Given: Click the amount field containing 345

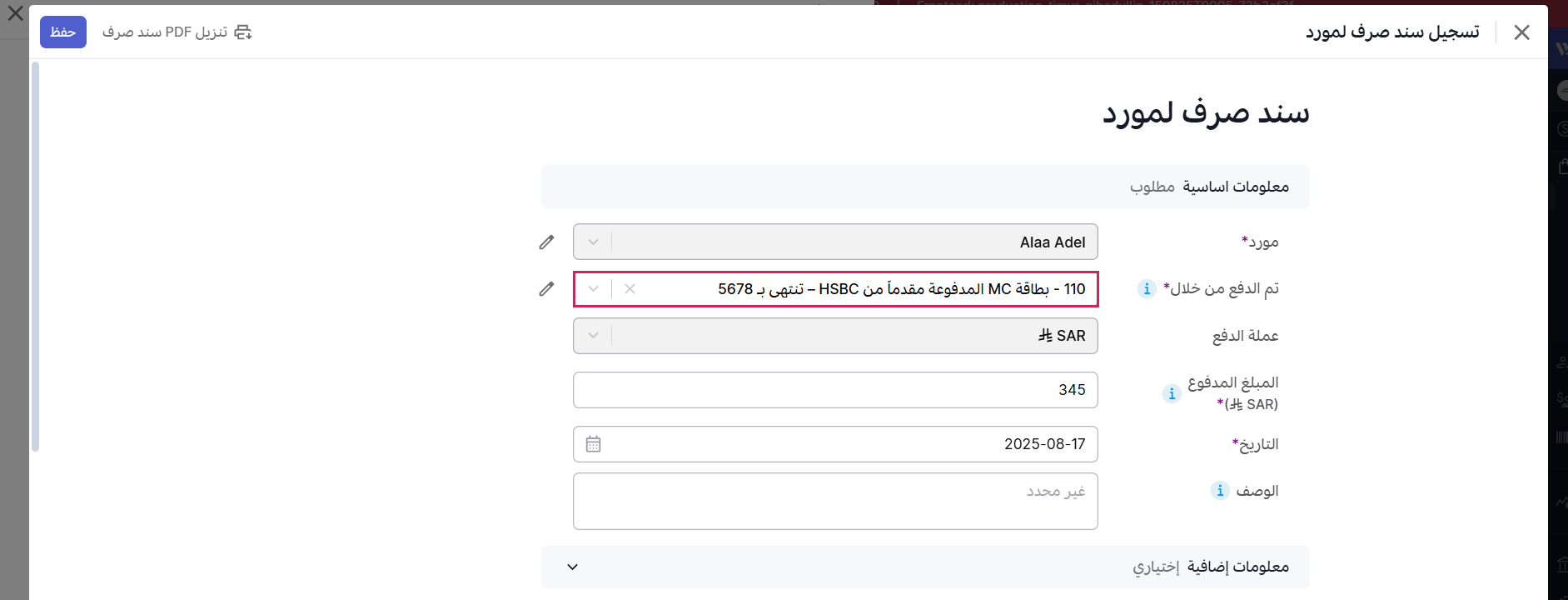Looking at the screenshot, I should click(x=835, y=390).
